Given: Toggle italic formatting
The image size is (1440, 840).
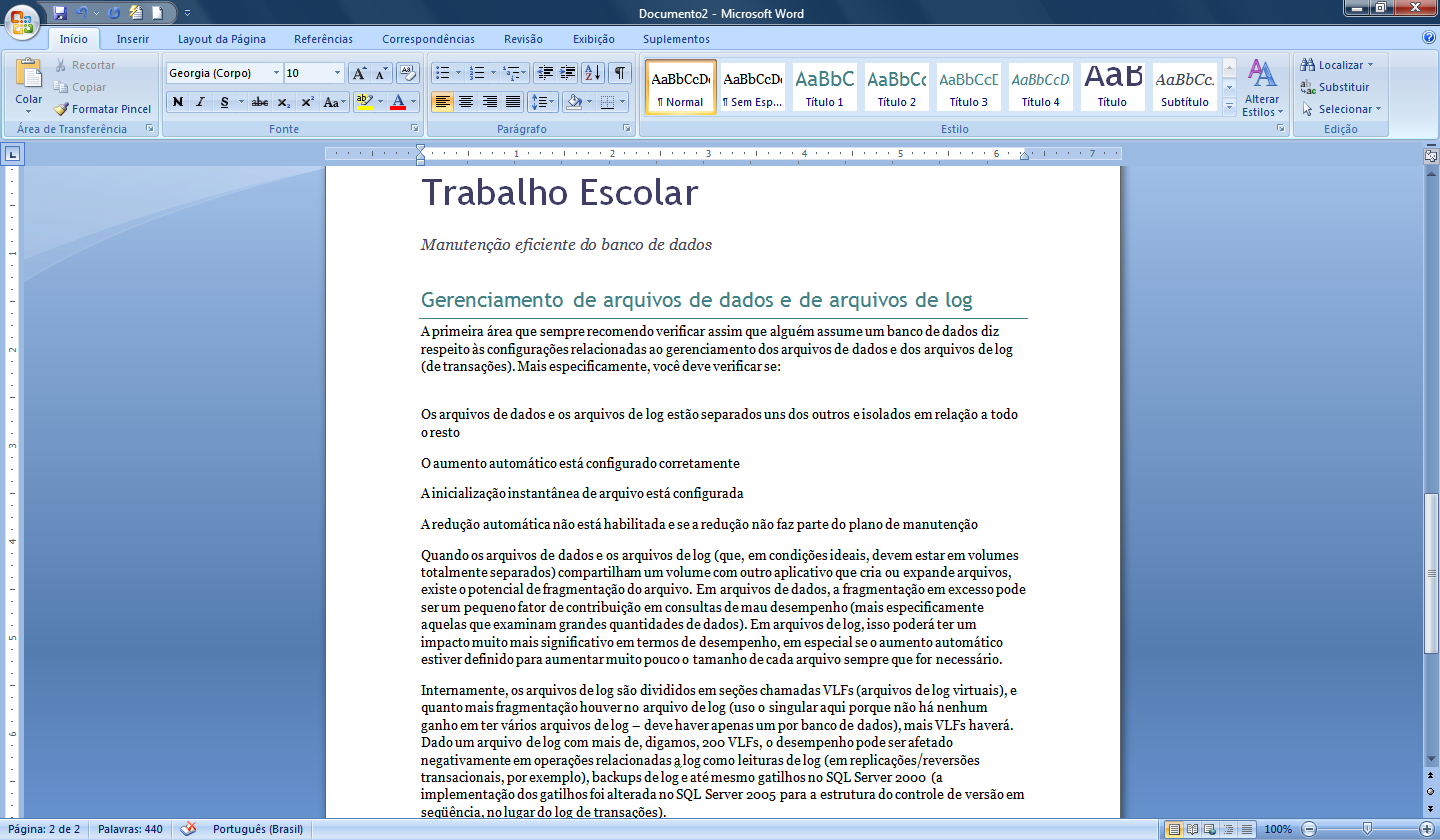Looking at the screenshot, I should pyautogui.click(x=200, y=102).
